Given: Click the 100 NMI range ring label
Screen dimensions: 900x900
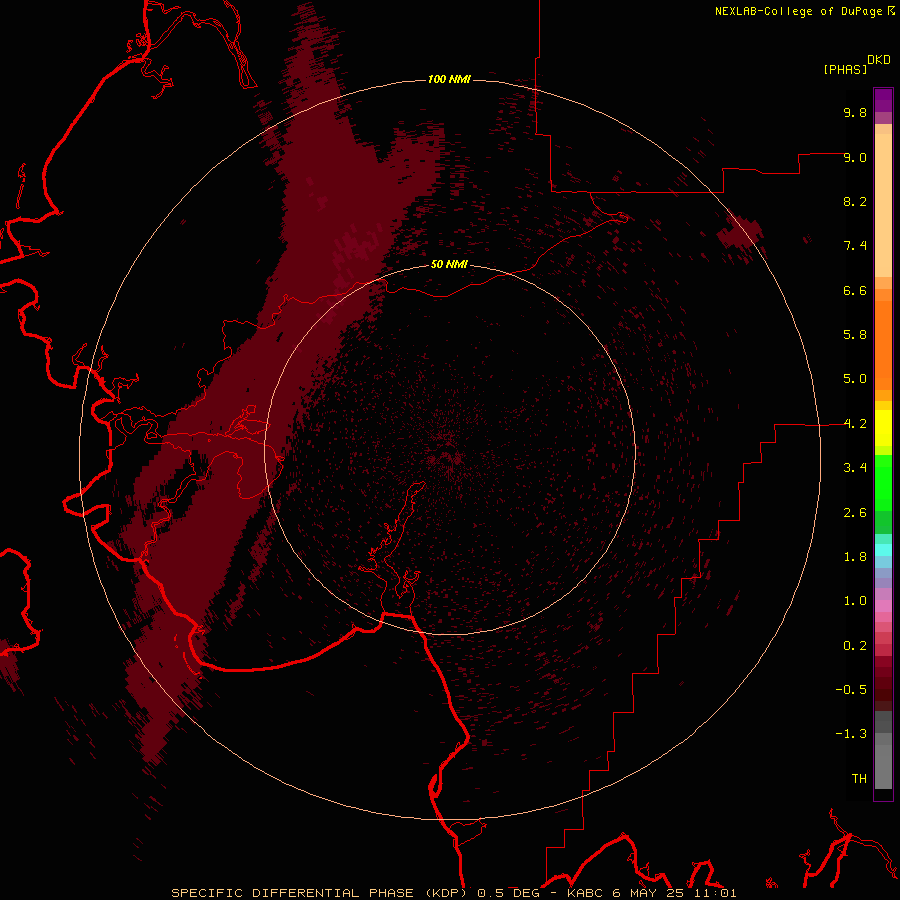Looking at the screenshot, I should click(449, 79).
